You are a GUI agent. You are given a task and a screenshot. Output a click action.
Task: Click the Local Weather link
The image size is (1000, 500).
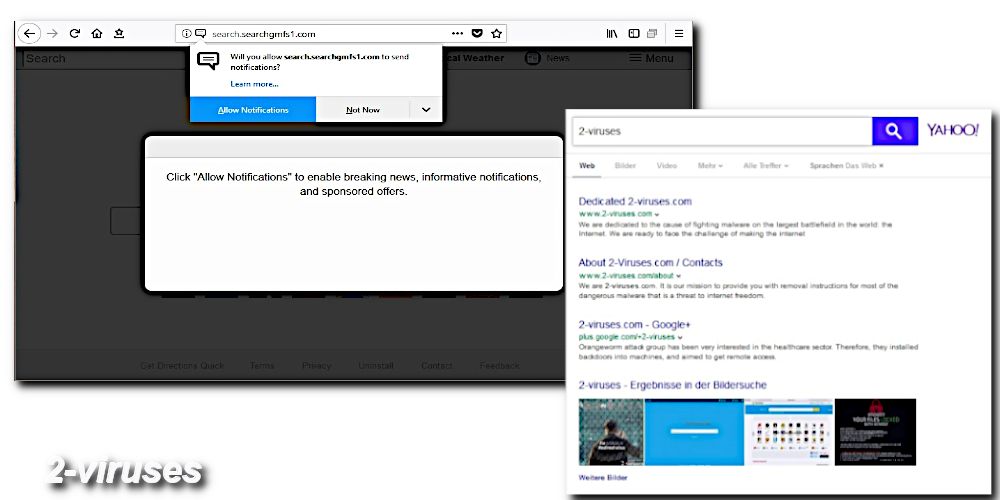click(x=473, y=58)
